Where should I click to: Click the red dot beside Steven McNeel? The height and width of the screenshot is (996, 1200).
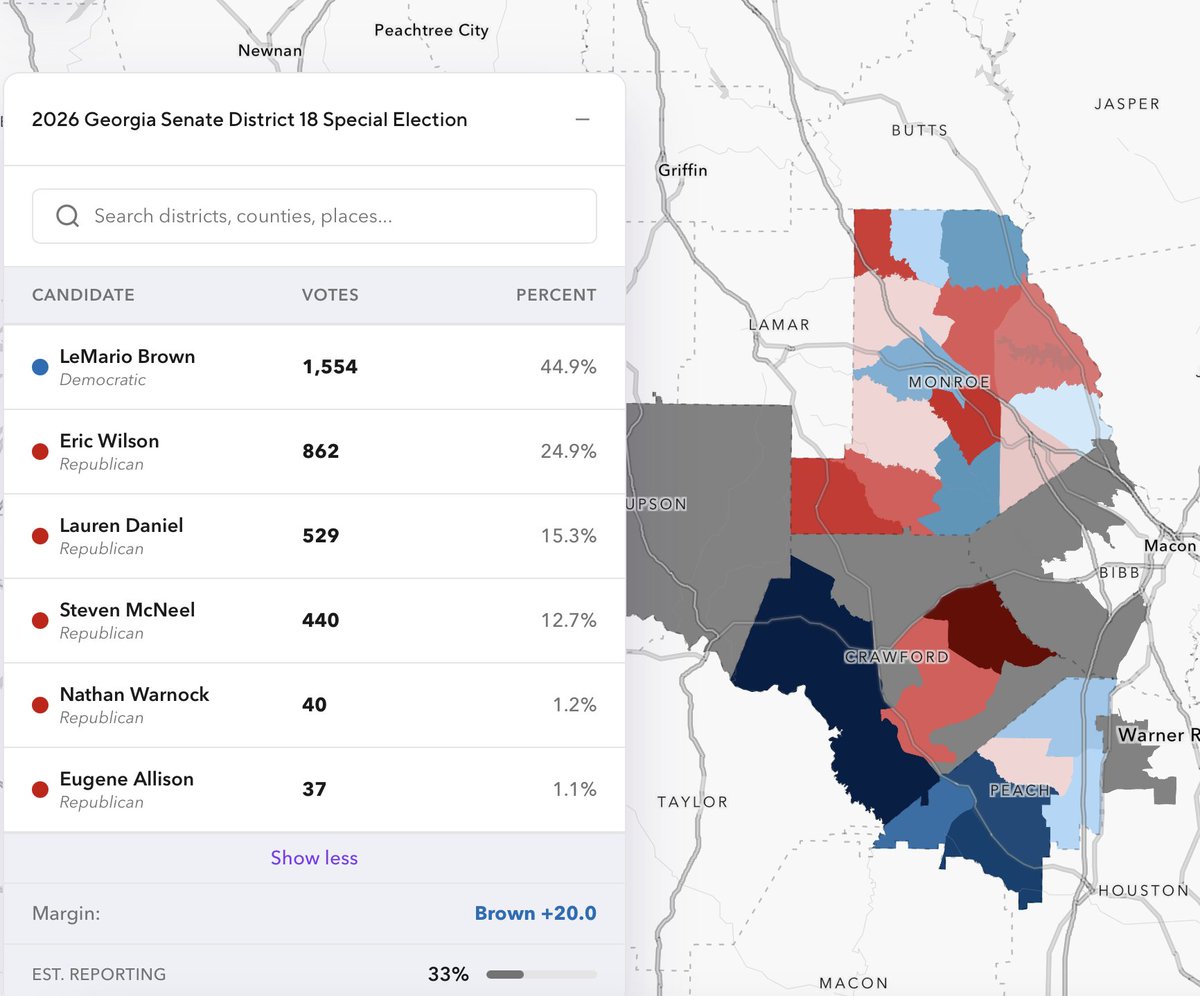[40, 621]
